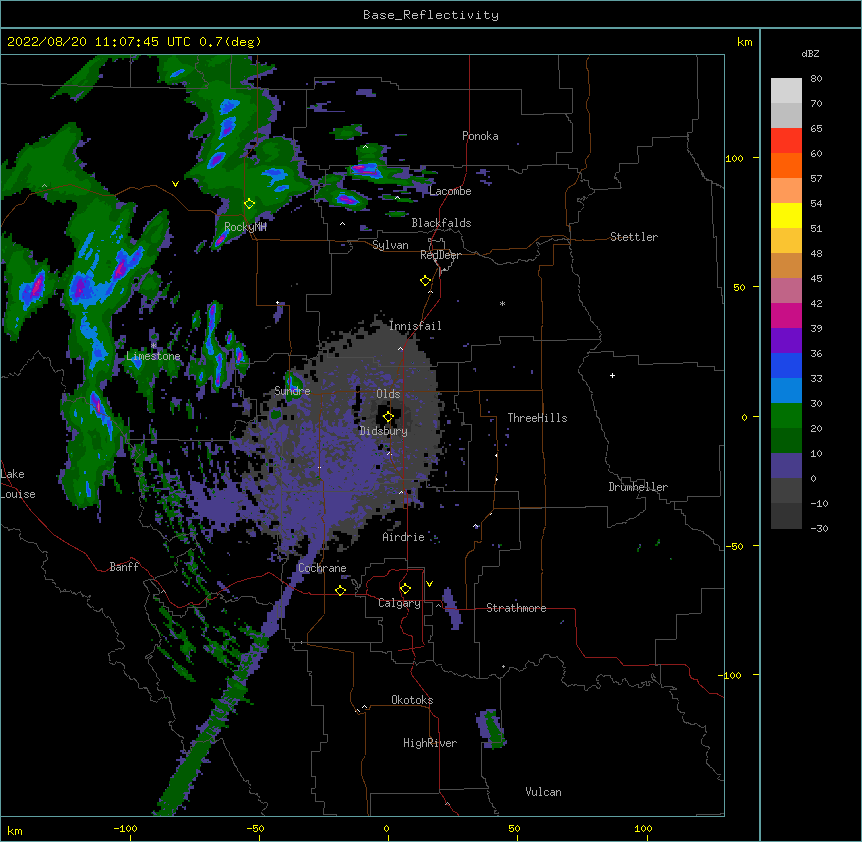Click horizontal axis tick label -50

coord(255,829)
